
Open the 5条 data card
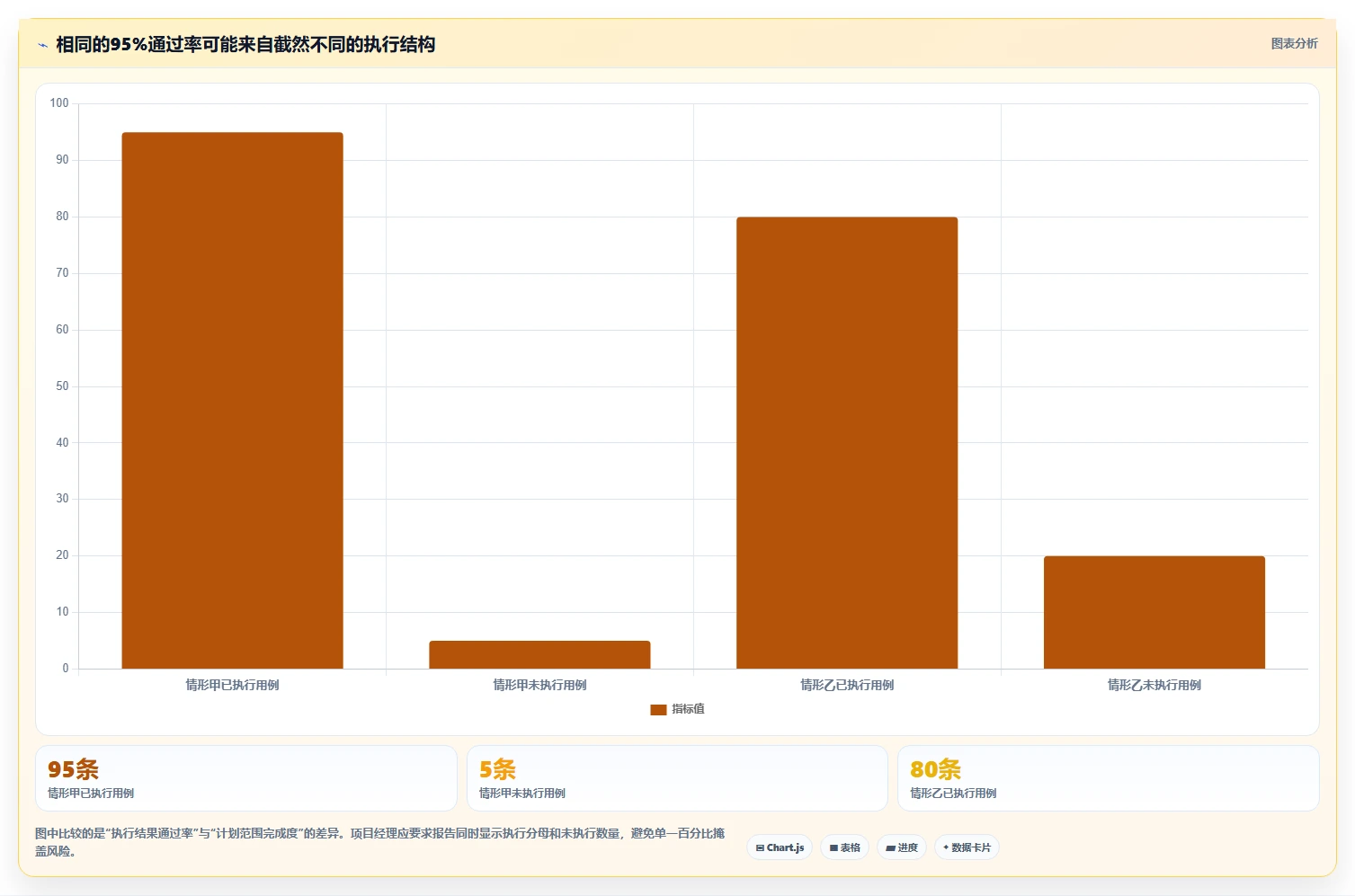677,778
